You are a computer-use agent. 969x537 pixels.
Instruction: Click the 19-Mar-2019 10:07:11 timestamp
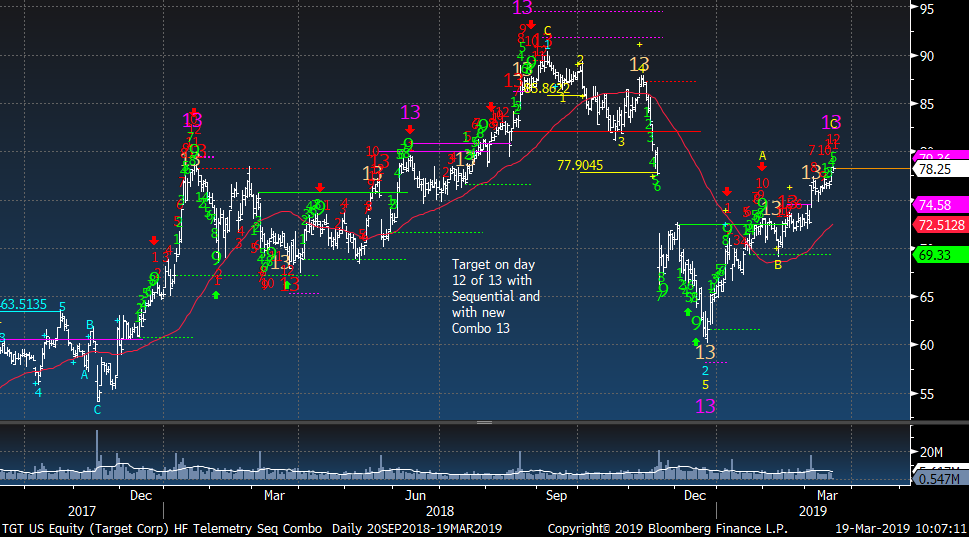point(900,529)
